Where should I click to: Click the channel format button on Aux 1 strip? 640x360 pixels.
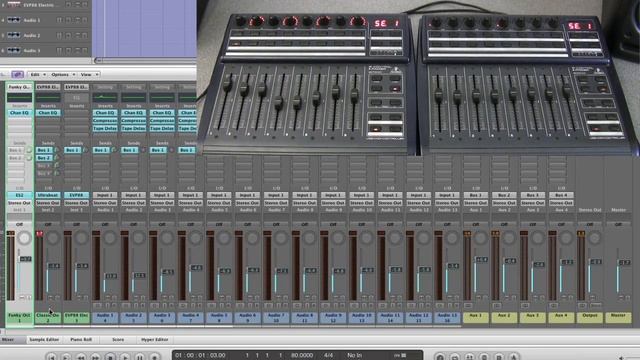click(x=469, y=305)
